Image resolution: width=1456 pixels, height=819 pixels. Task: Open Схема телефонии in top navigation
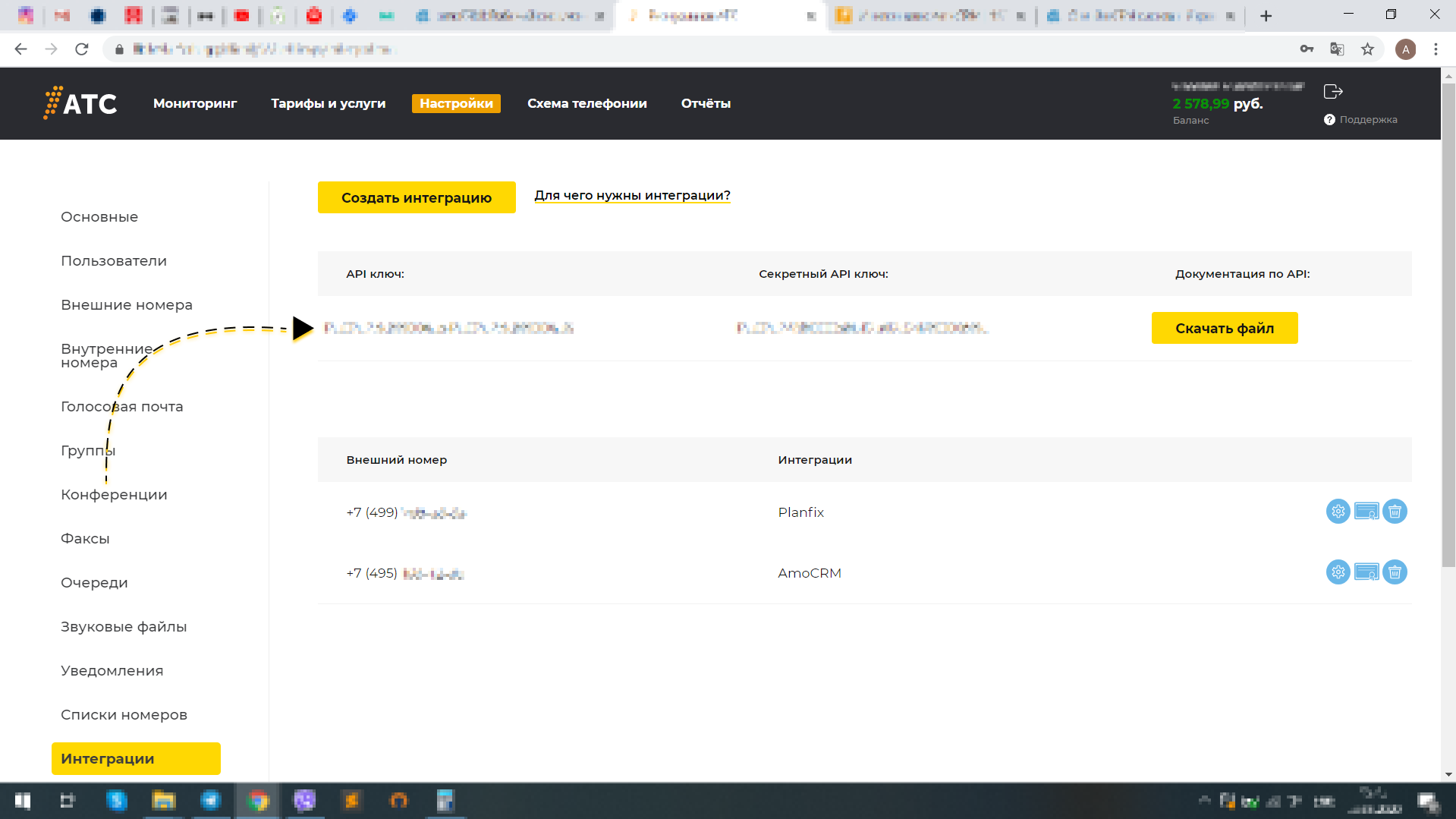[586, 103]
